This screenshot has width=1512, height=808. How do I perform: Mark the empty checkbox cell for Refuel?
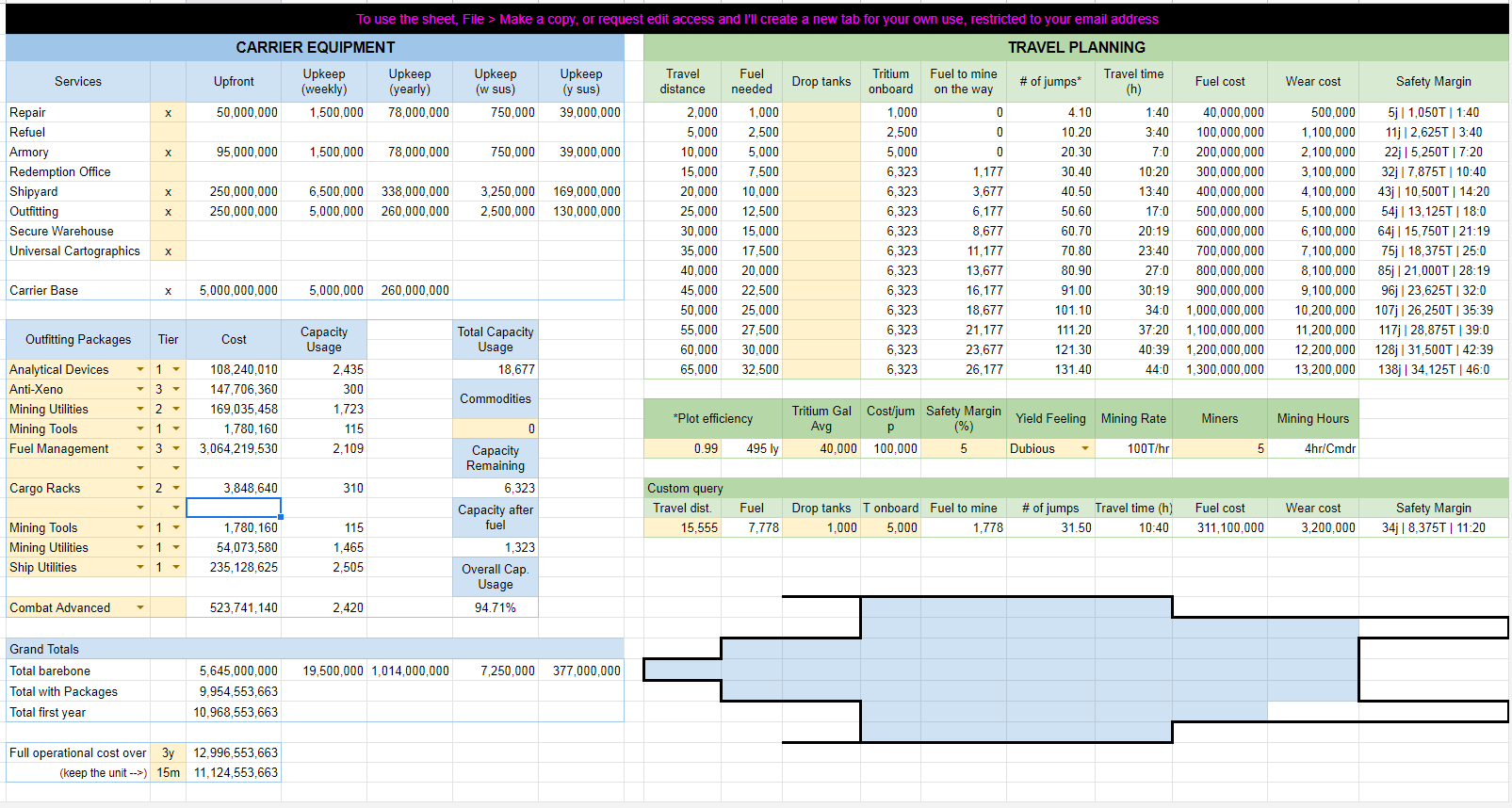point(168,133)
